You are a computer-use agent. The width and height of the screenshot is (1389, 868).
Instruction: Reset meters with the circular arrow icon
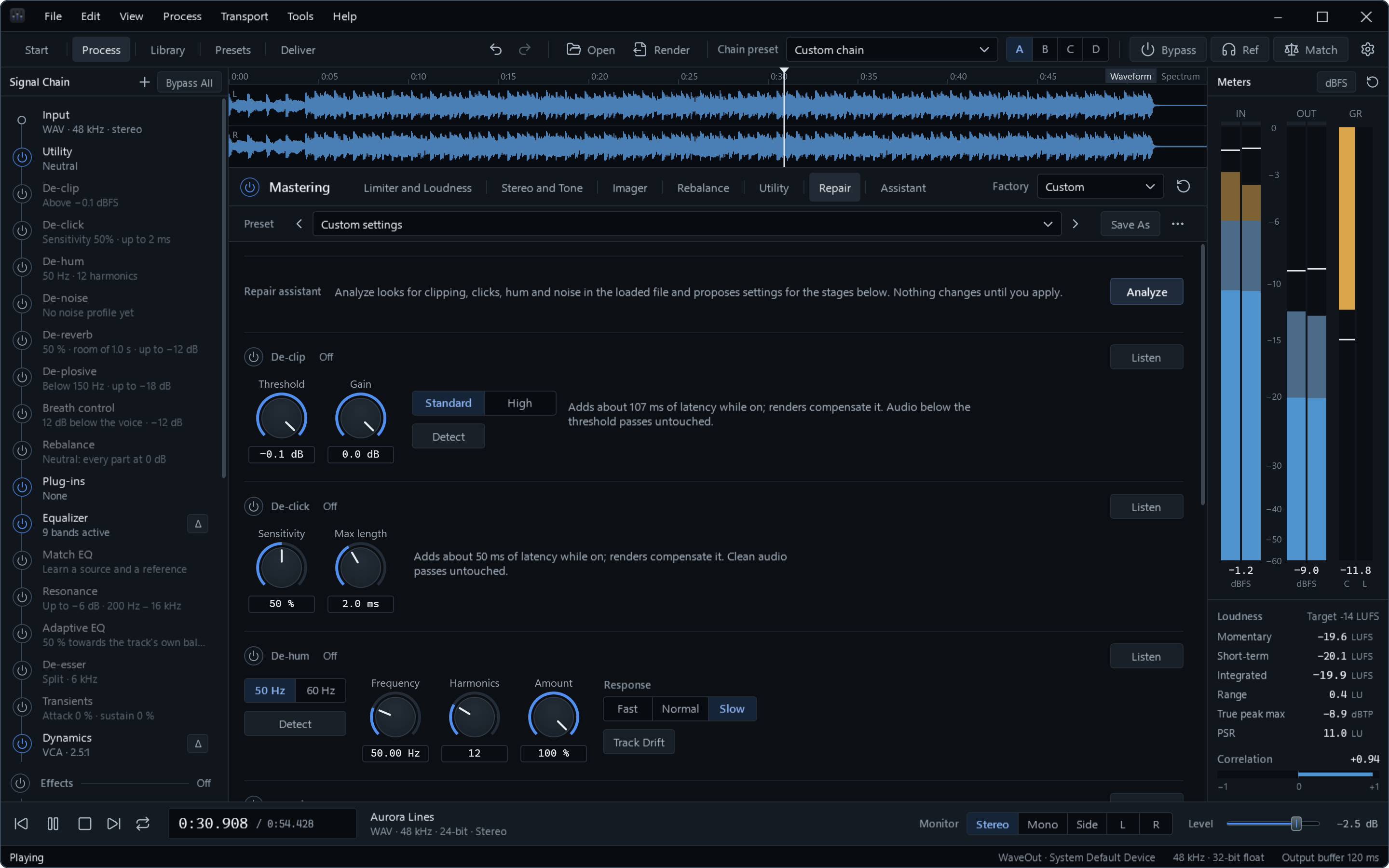[x=1372, y=82]
